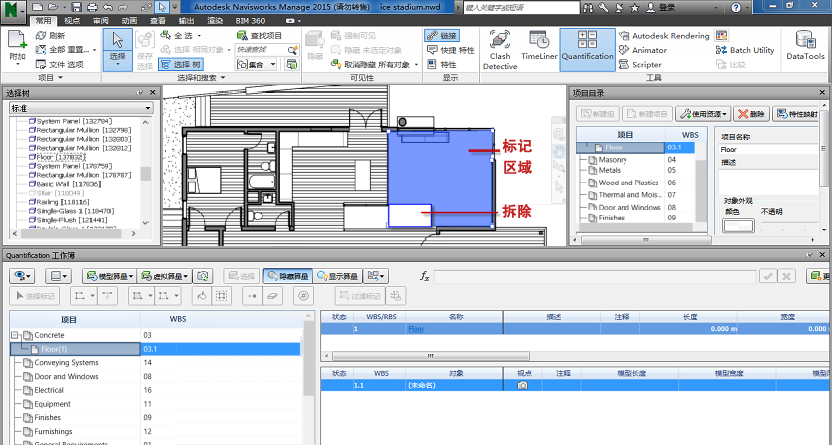Click the Unhide All Objects (取消隐藏) icon
The width and height of the screenshot is (832, 445).
pyautogui.click(x=335, y=64)
